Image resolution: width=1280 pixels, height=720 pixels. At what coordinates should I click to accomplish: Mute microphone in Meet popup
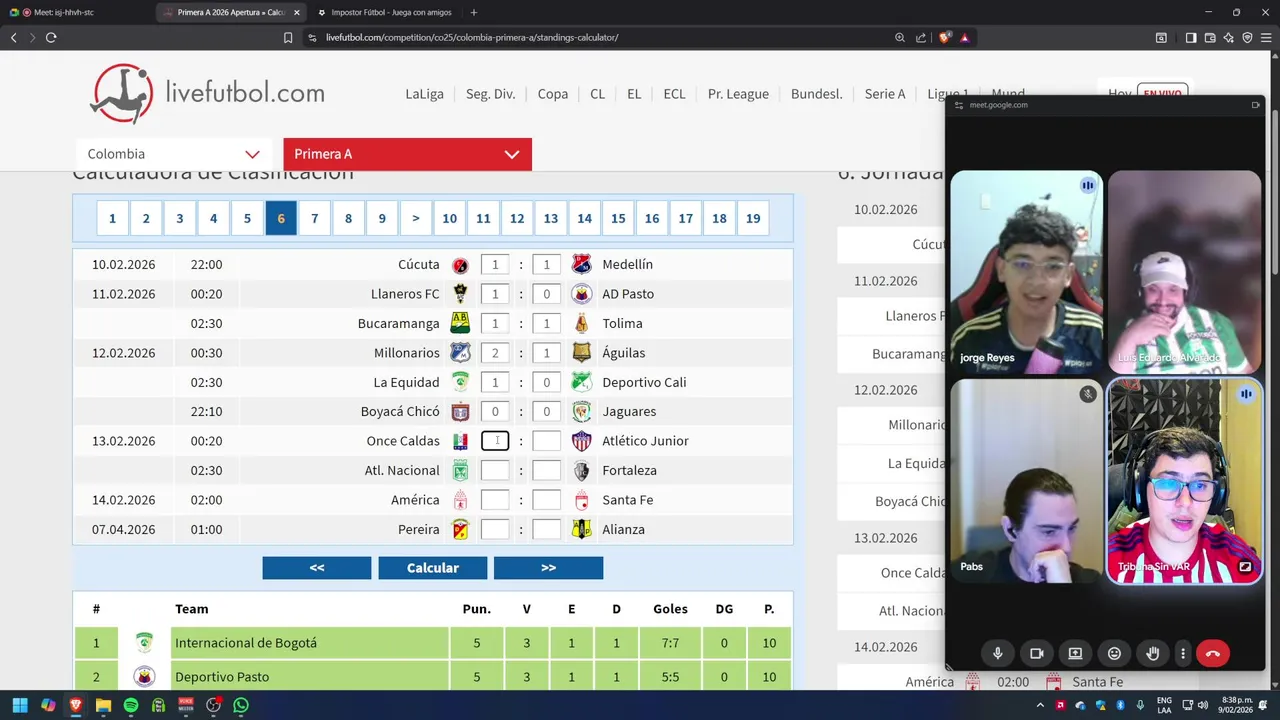(x=997, y=653)
